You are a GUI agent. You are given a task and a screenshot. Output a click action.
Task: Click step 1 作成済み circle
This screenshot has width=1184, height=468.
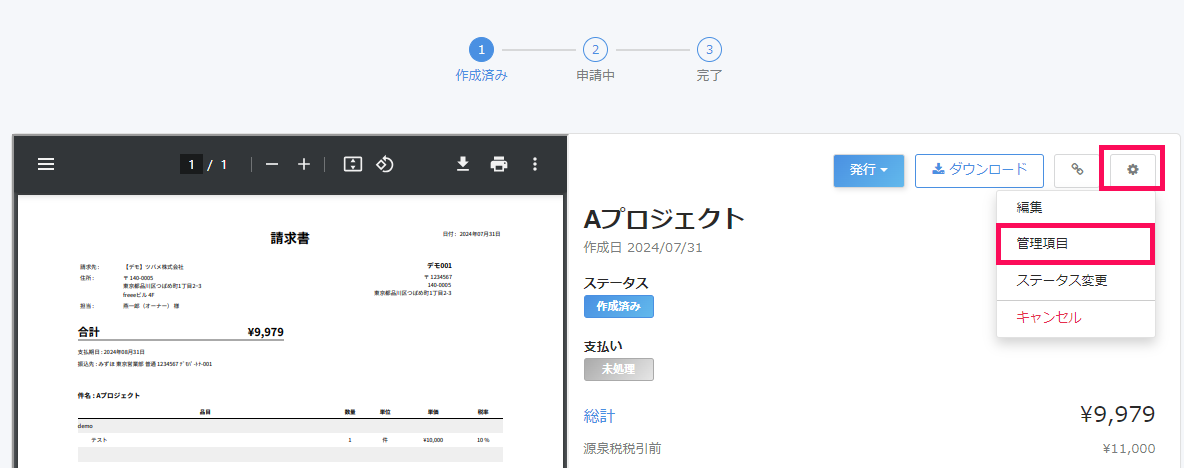[x=481, y=51]
